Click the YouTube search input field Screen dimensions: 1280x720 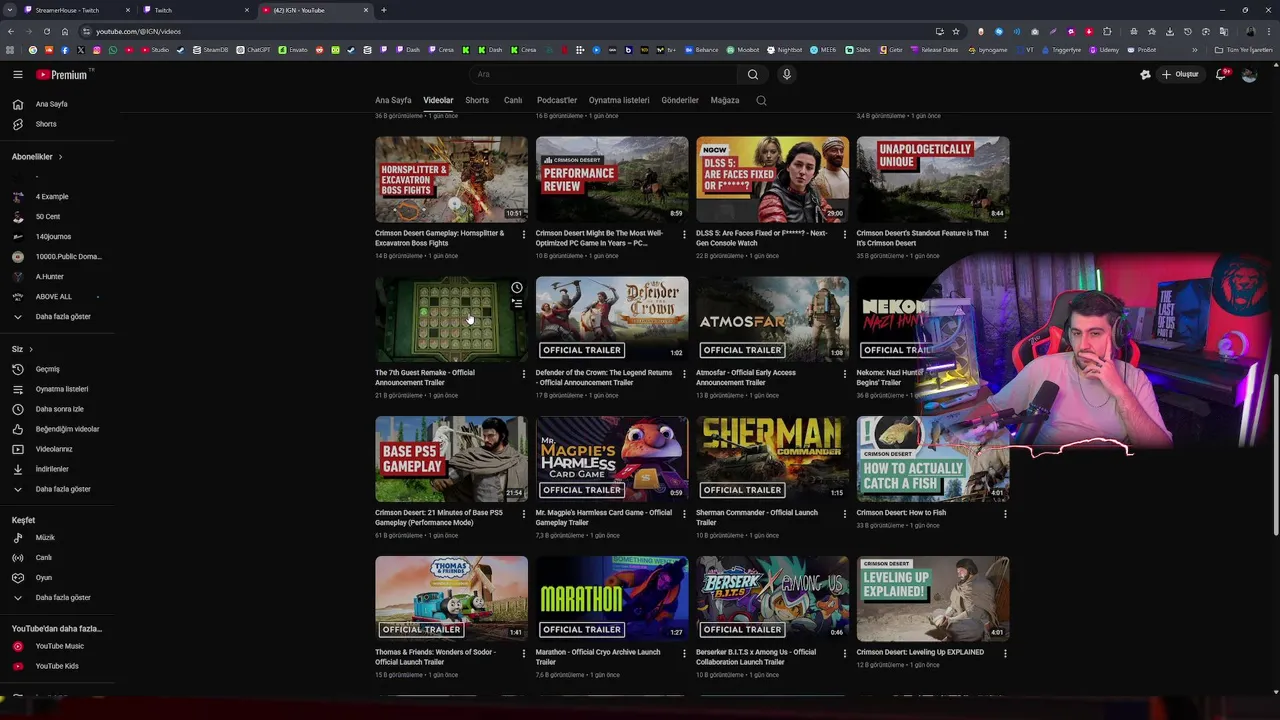click(604, 74)
